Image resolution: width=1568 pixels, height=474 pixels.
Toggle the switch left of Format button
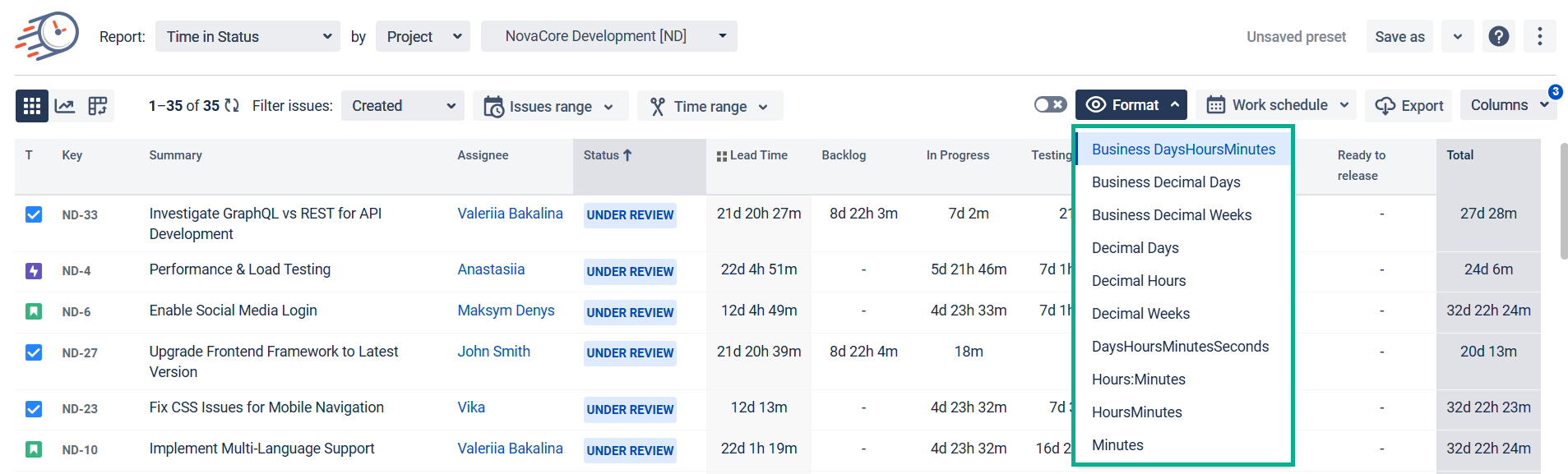click(x=1050, y=105)
